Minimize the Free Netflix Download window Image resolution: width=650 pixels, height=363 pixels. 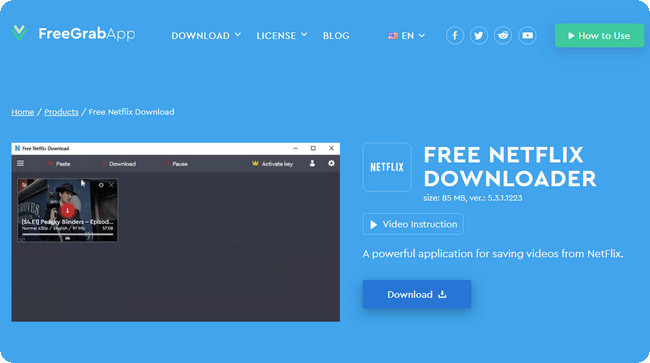(295, 148)
